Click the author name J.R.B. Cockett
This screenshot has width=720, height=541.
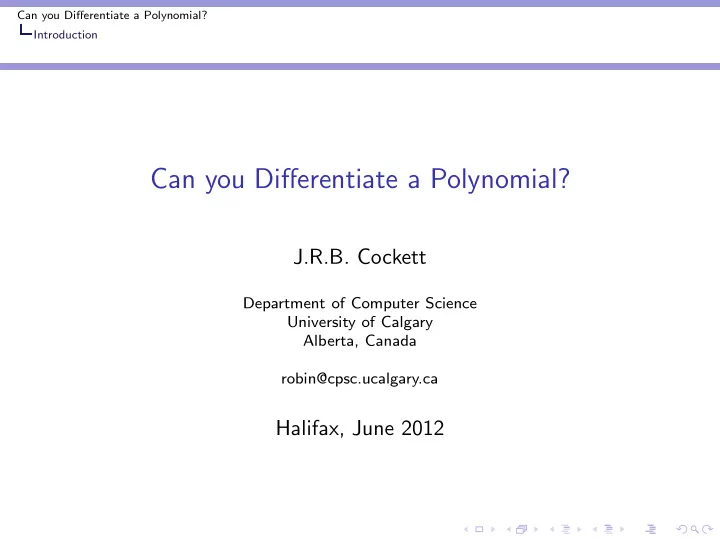point(360,257)
